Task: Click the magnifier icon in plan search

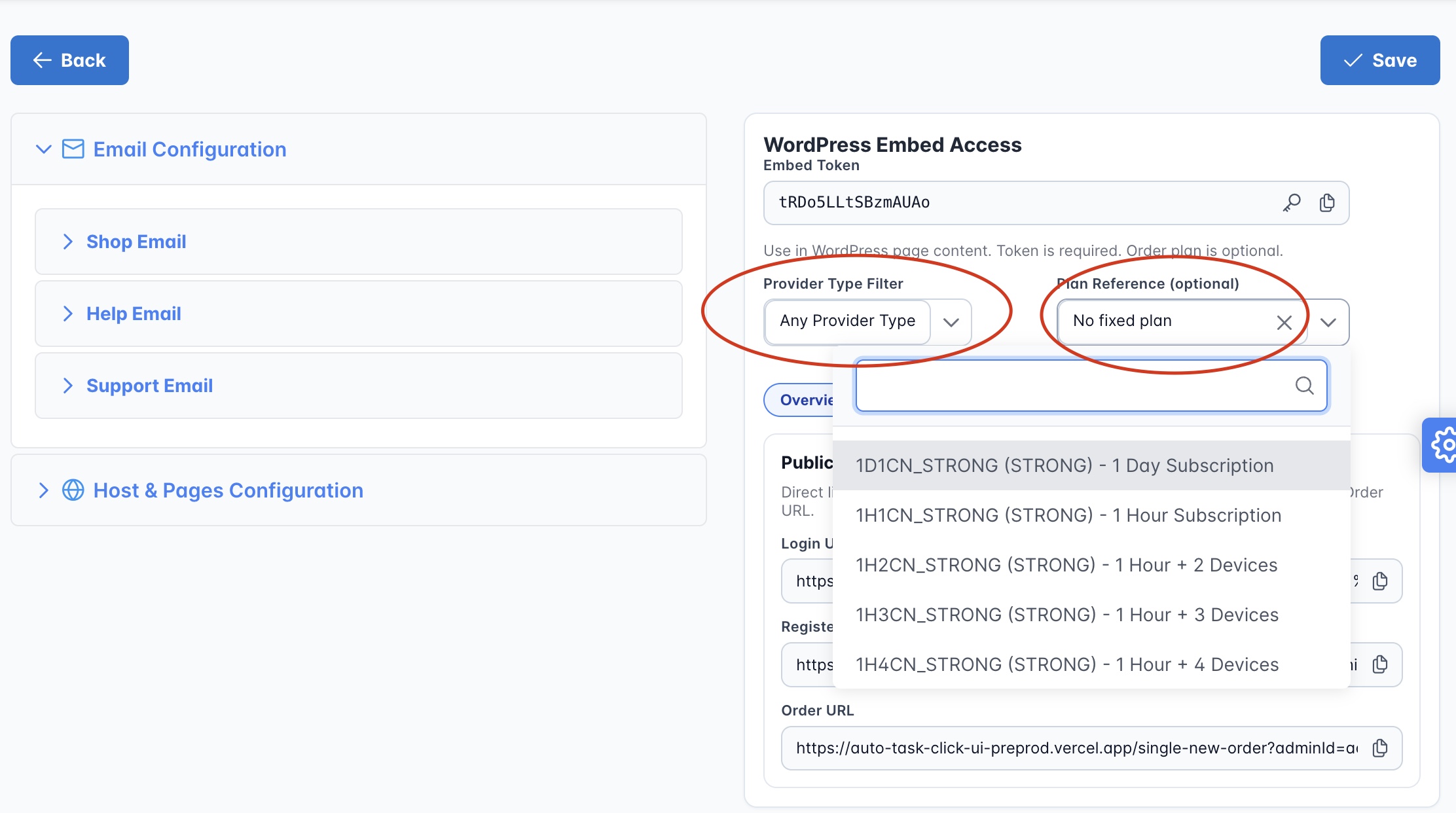Action: (x=1304, y=386)
